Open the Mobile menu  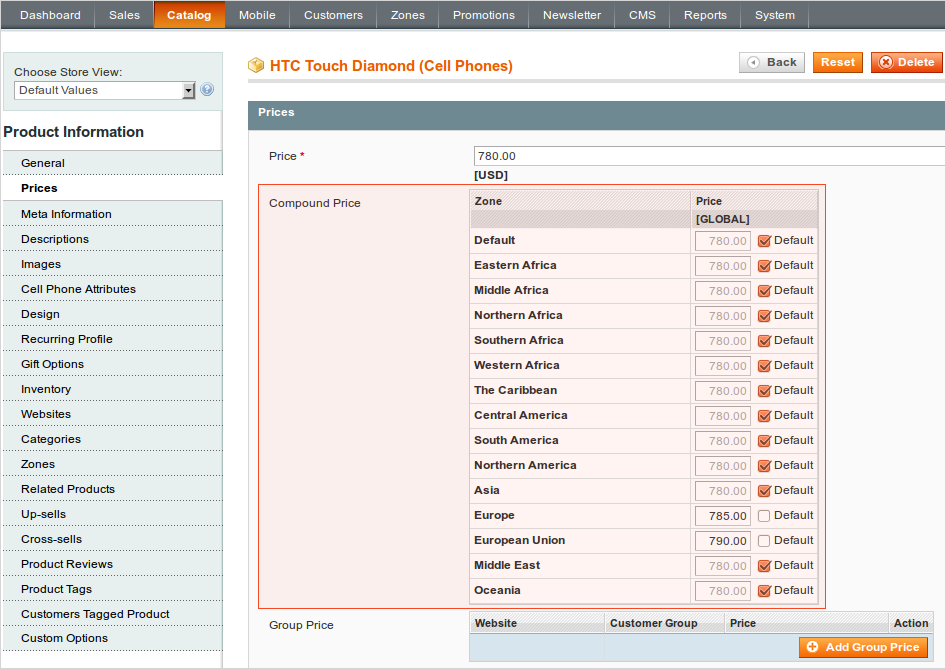point(257,15)
